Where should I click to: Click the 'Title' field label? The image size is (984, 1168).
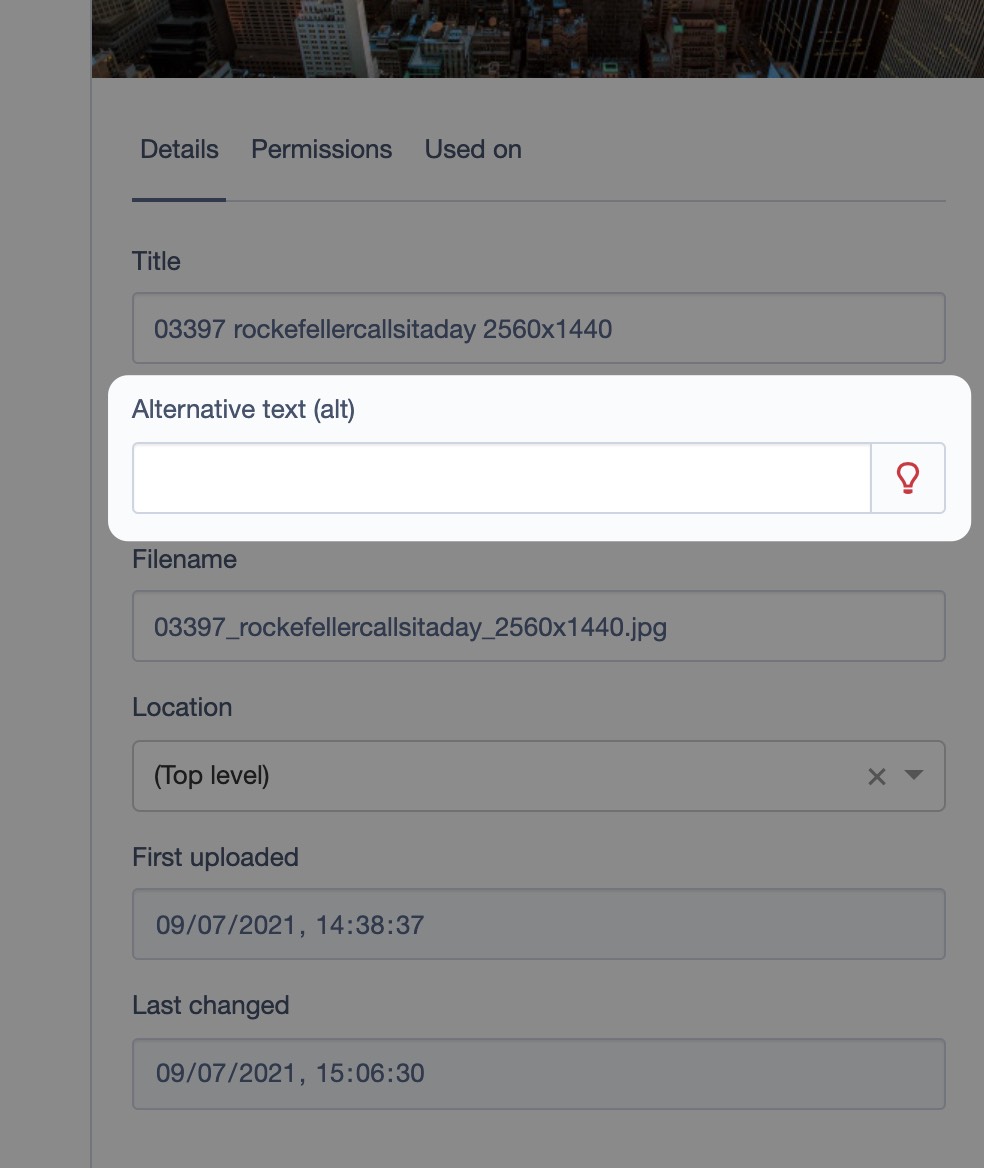coord(156,262)
